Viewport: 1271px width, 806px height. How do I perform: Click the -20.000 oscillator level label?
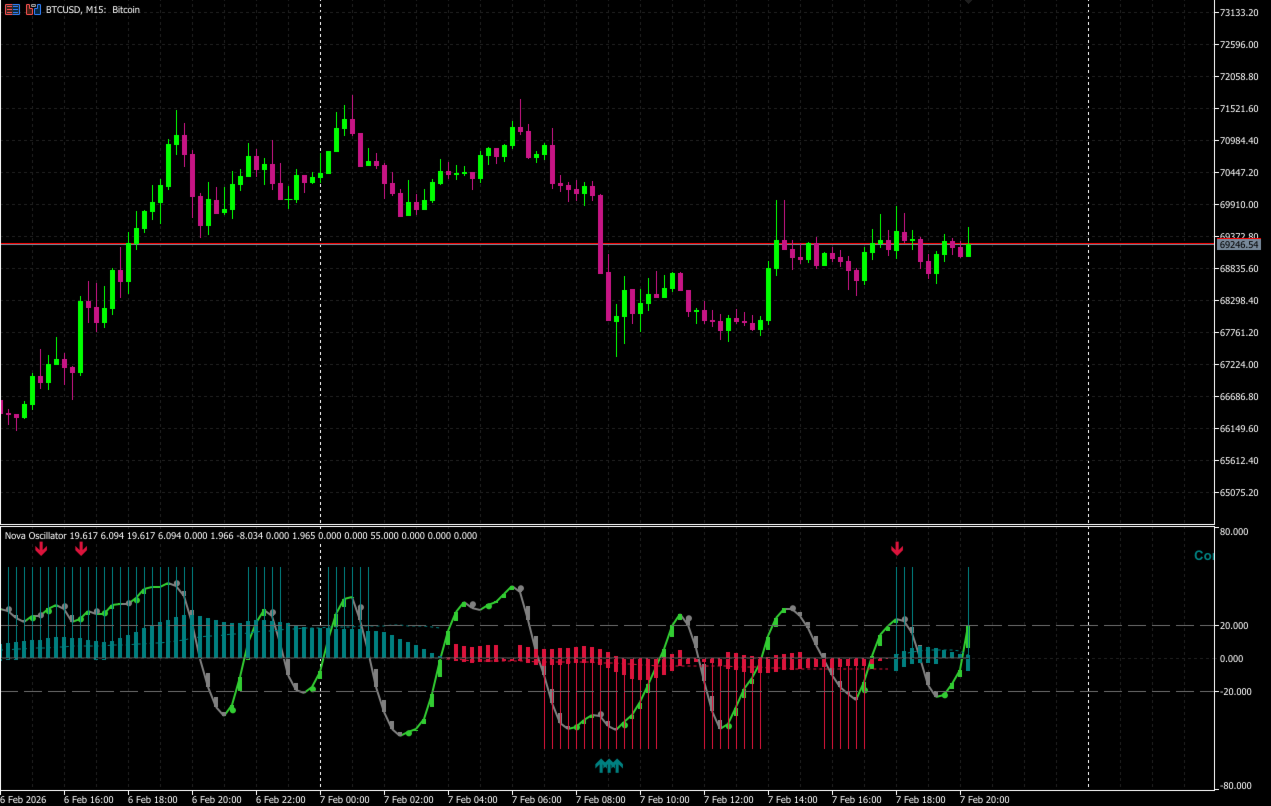1236,691
